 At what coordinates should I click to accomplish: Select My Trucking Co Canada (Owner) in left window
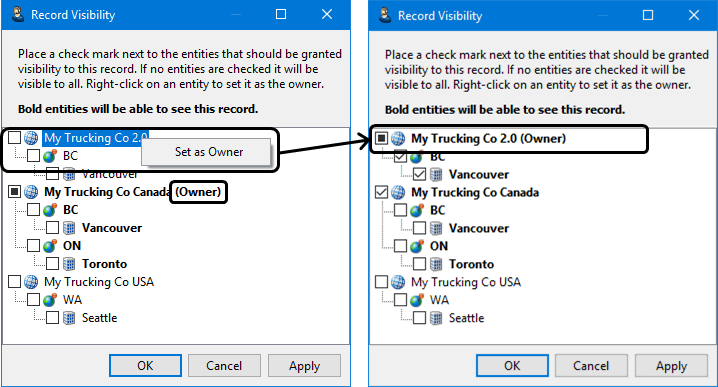pyautogui.click(x=132, y=191)
